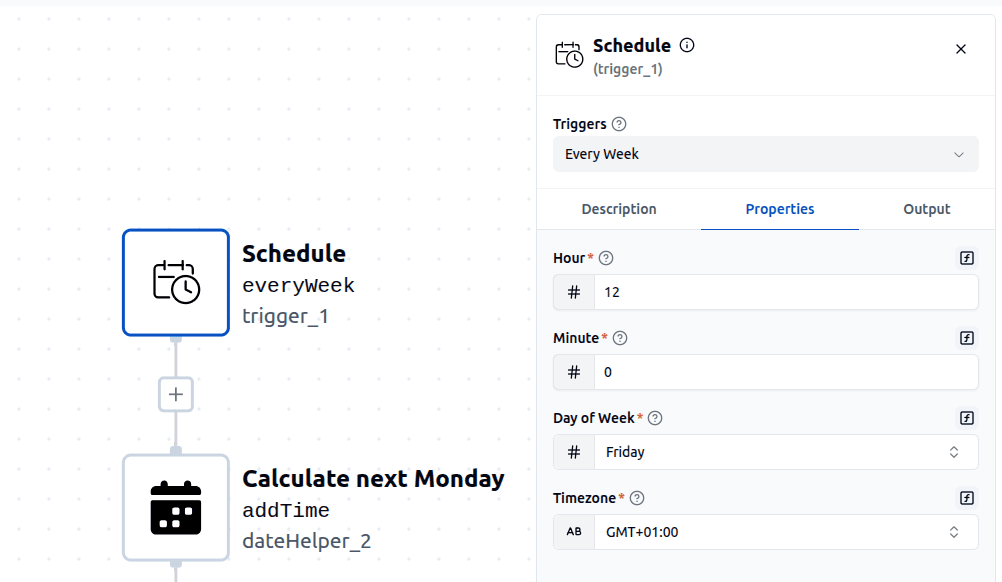Open expression editor icon for Hour field
The image size is (1002, 582).
click(x=966, y=257)
